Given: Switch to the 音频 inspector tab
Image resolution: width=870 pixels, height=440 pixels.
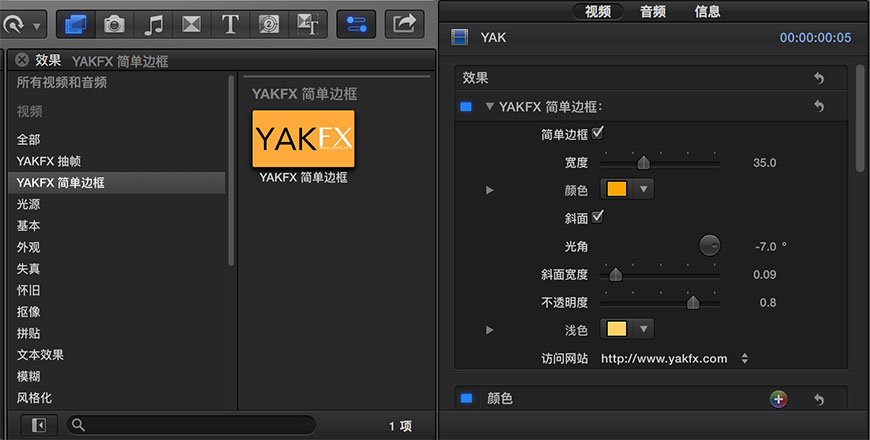Looking at the screenshot, I should [x=653, y=11].
